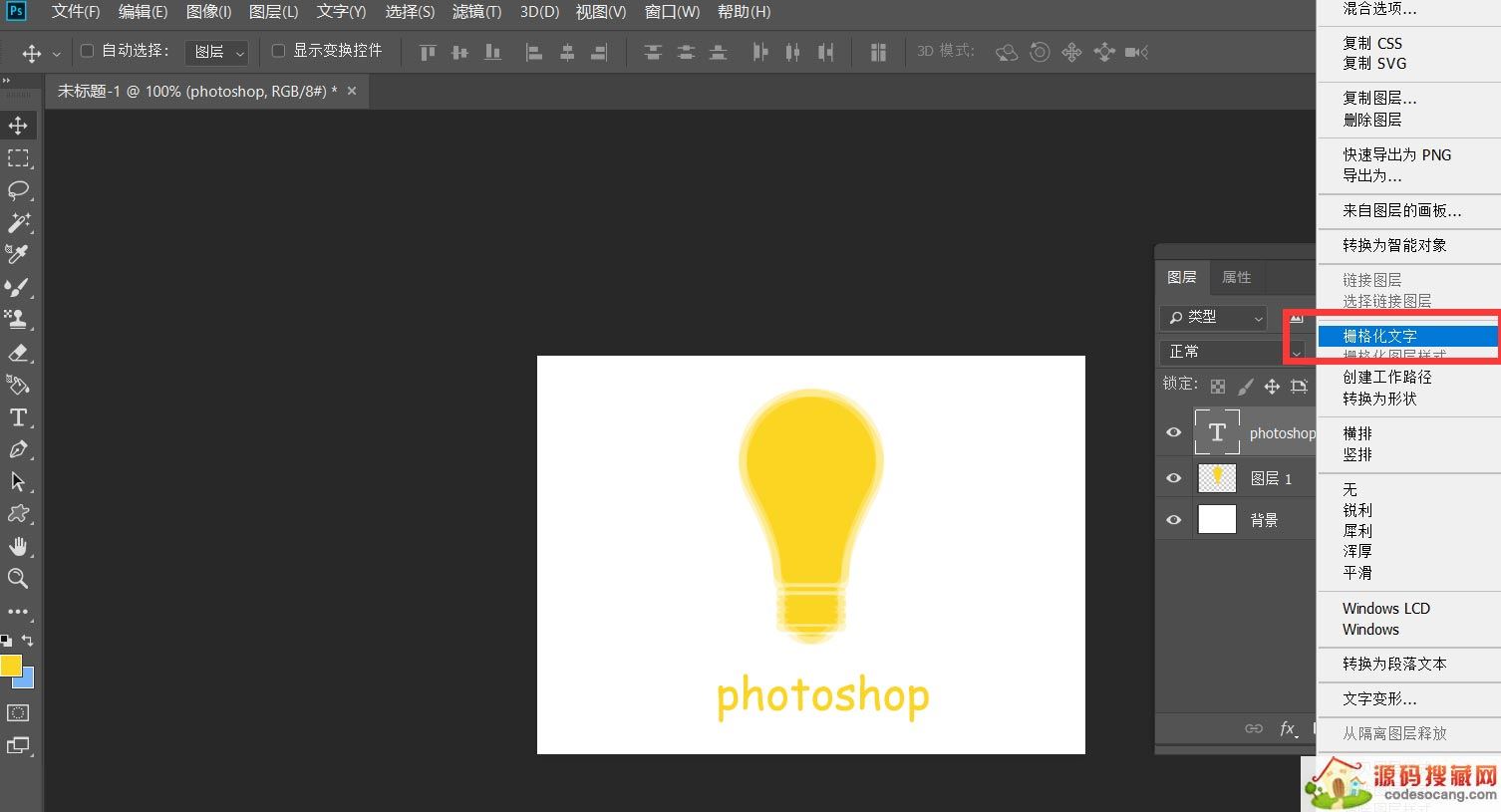1501x812 pixels.
Task: Select the Paint Bucket tool
Action: [18, 385]
